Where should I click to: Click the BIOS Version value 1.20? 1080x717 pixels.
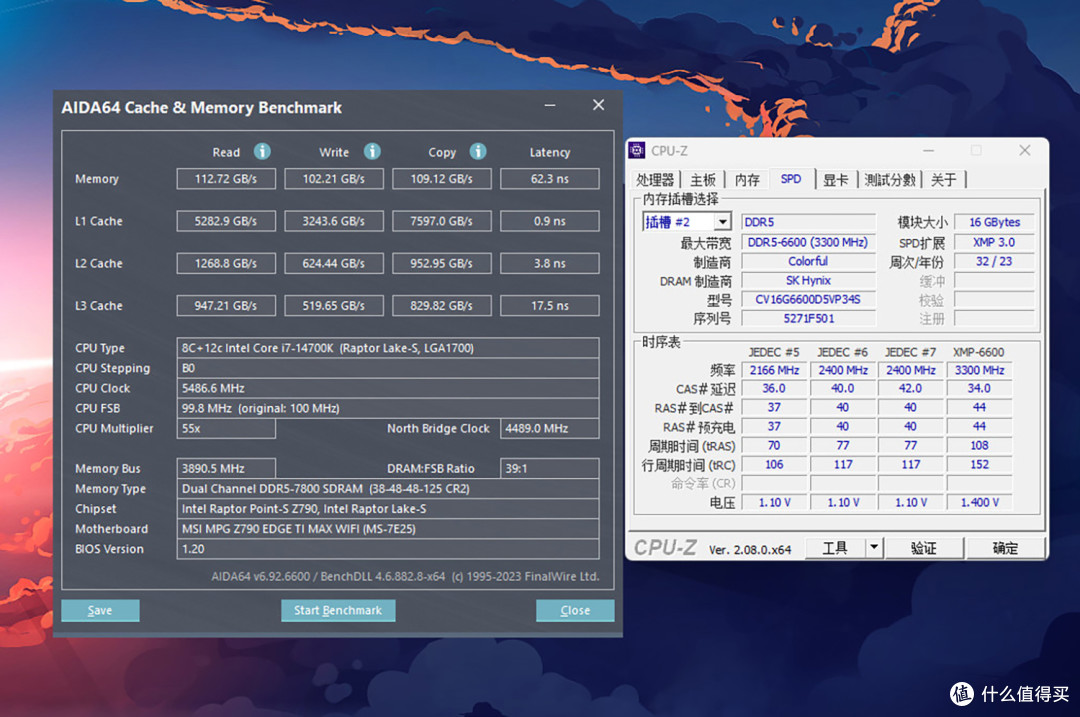[x=388, y=549]
